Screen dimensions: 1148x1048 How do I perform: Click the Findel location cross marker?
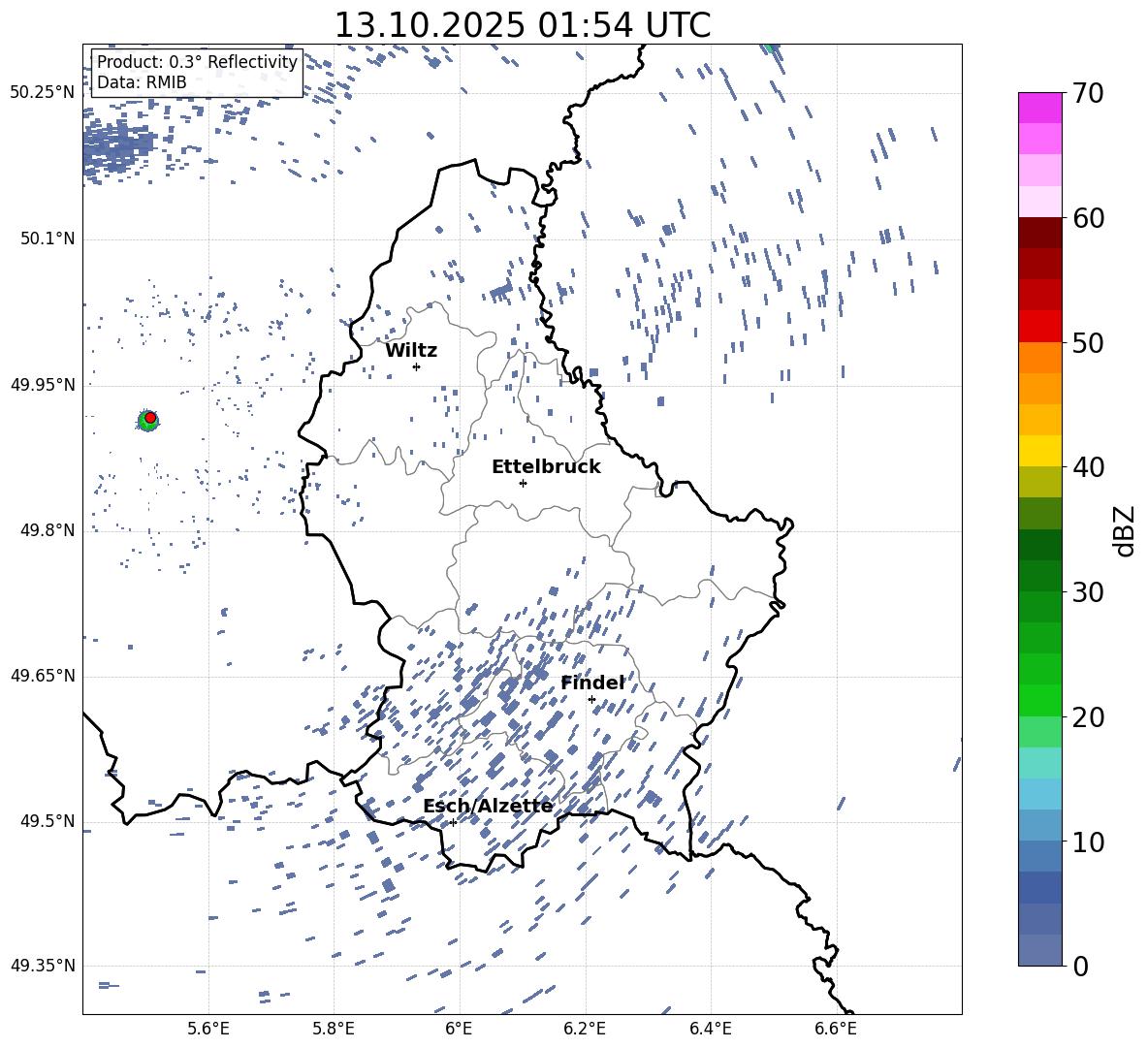(x=591, y=700)
